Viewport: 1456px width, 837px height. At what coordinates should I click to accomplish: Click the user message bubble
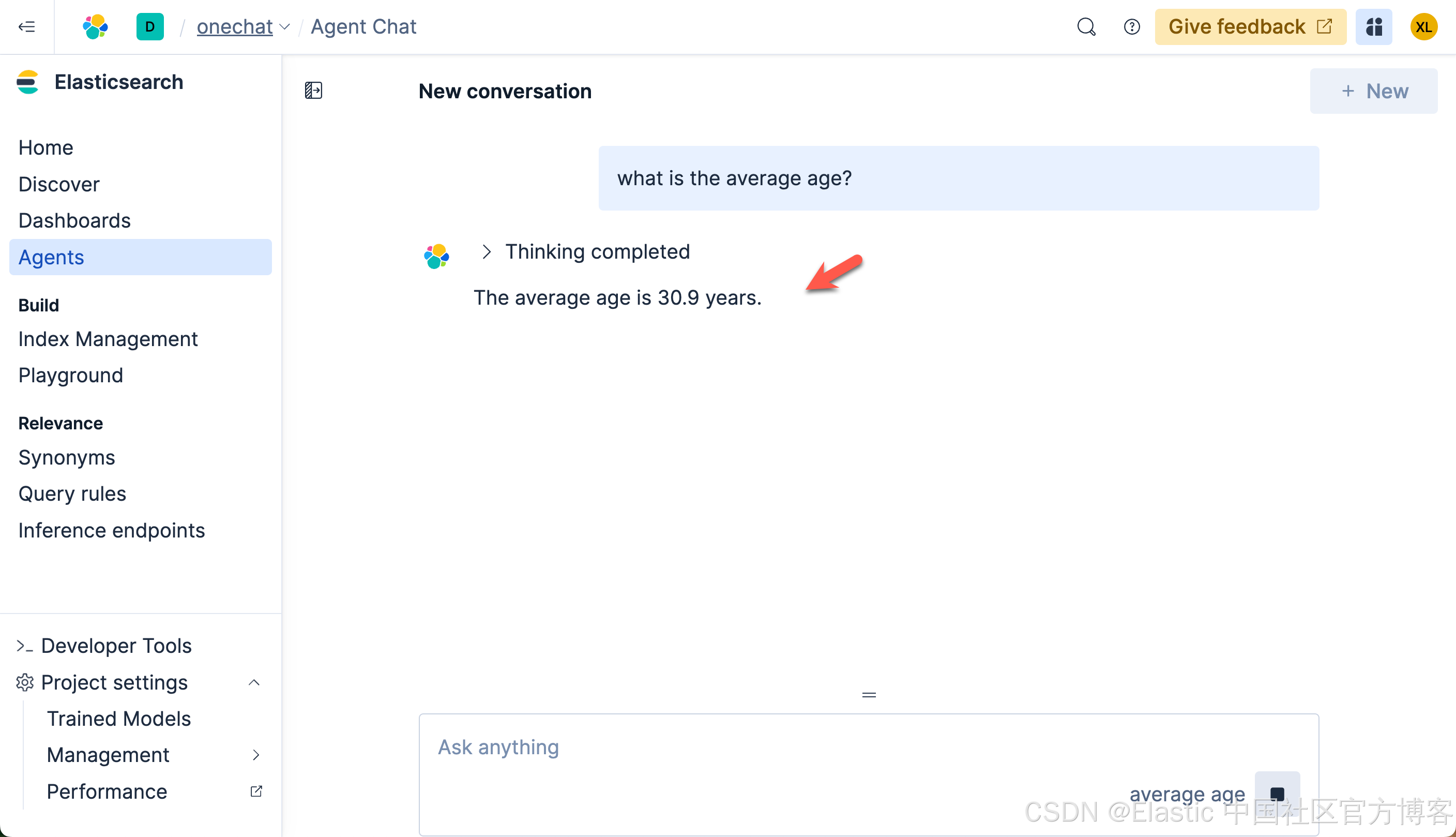(x=959, y=178)
